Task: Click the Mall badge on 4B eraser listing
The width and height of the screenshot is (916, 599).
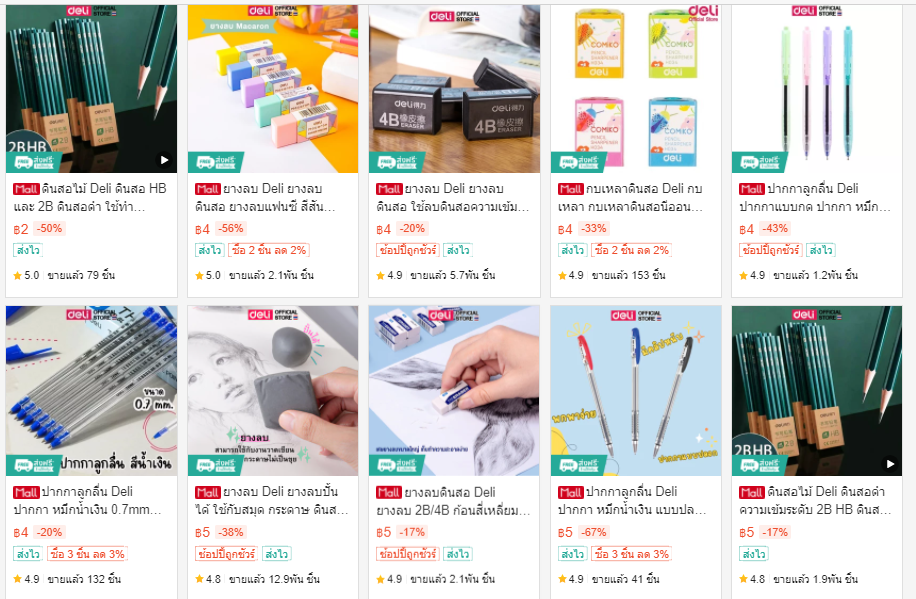Action: point(388,189)
